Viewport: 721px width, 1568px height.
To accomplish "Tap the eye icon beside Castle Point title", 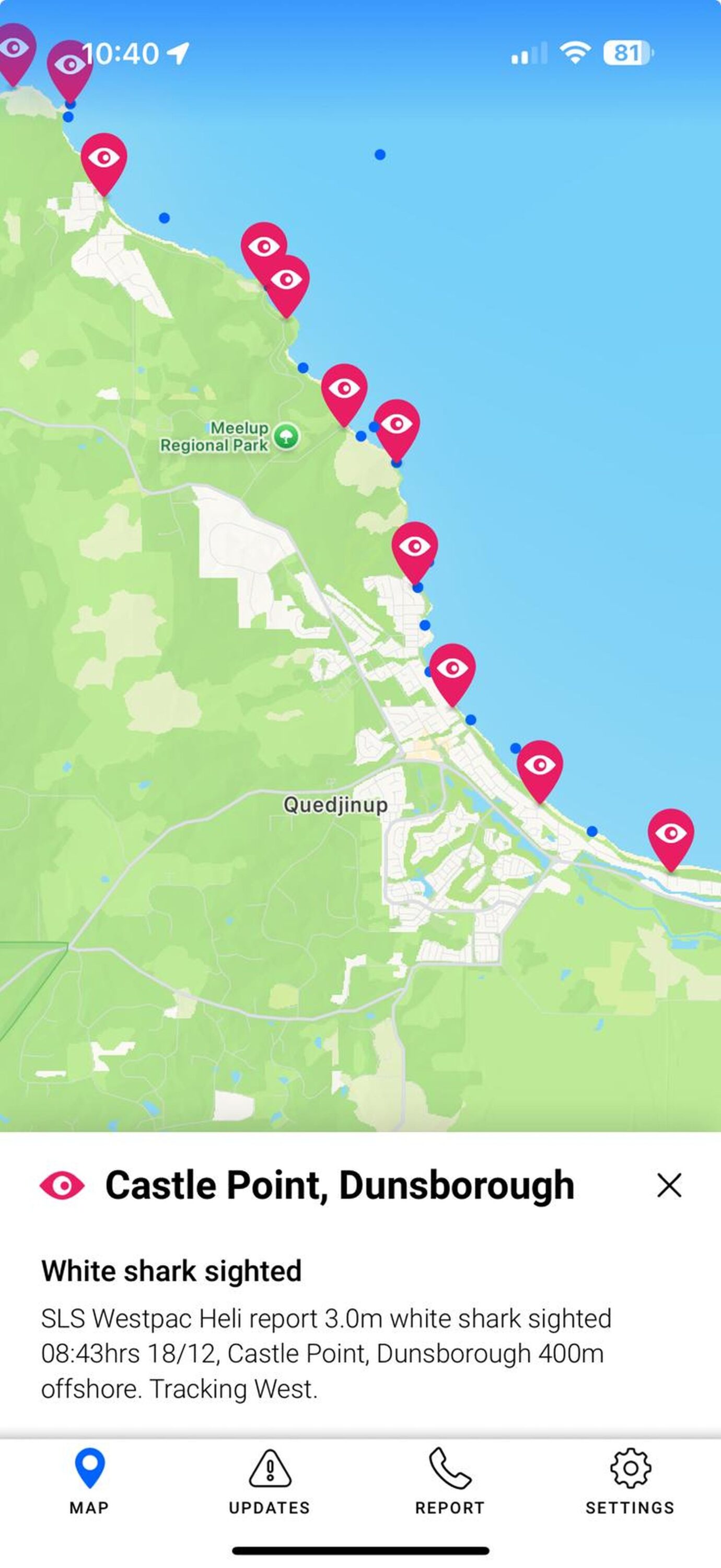I will coord(62,1185).
